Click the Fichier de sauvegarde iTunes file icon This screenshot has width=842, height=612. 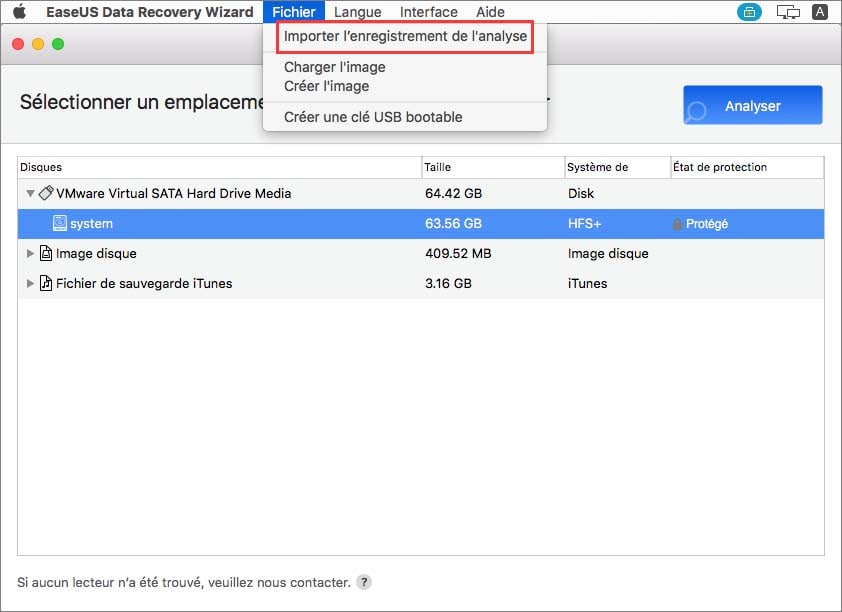click(x=46, y=283)
